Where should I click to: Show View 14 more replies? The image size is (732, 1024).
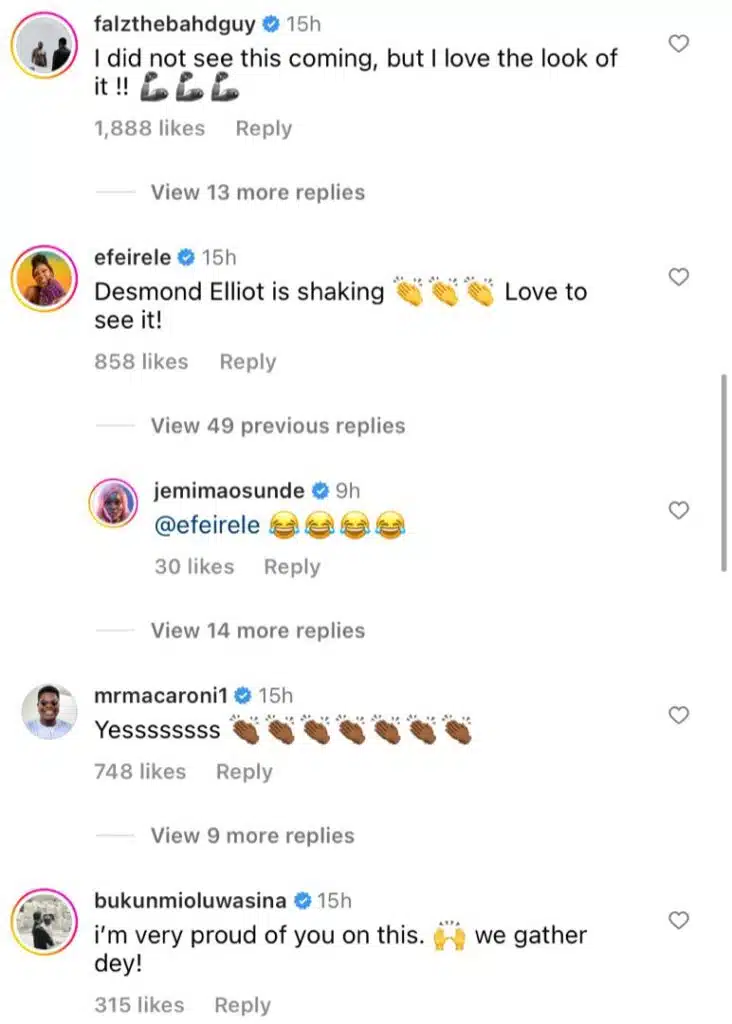(x=257, y=631)
